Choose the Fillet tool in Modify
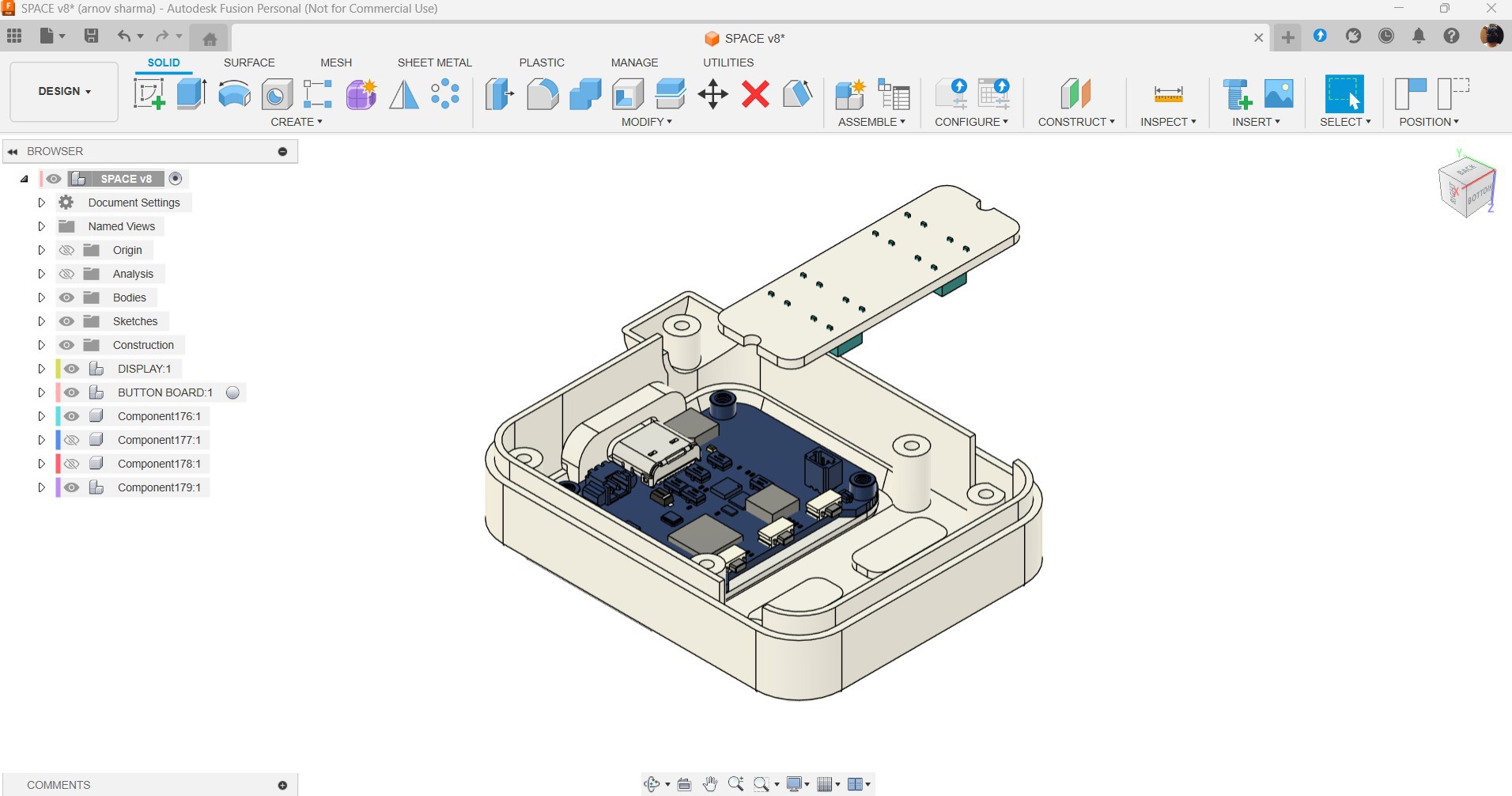The height and width of the screenshot is (796, 1512). coord(542,94)
